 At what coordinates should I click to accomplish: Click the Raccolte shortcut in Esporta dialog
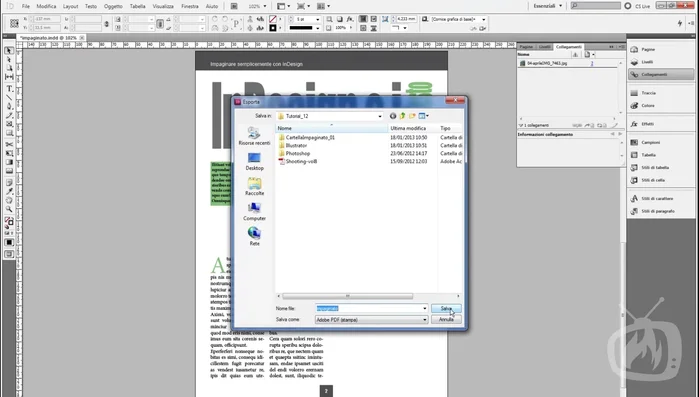click(254, 187)
